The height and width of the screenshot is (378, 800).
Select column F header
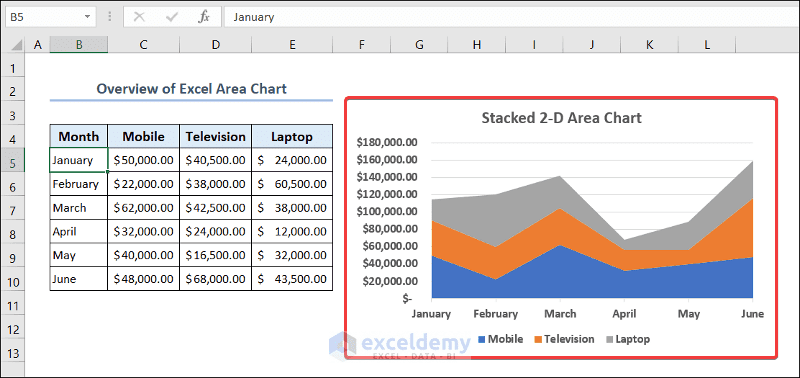361,45
